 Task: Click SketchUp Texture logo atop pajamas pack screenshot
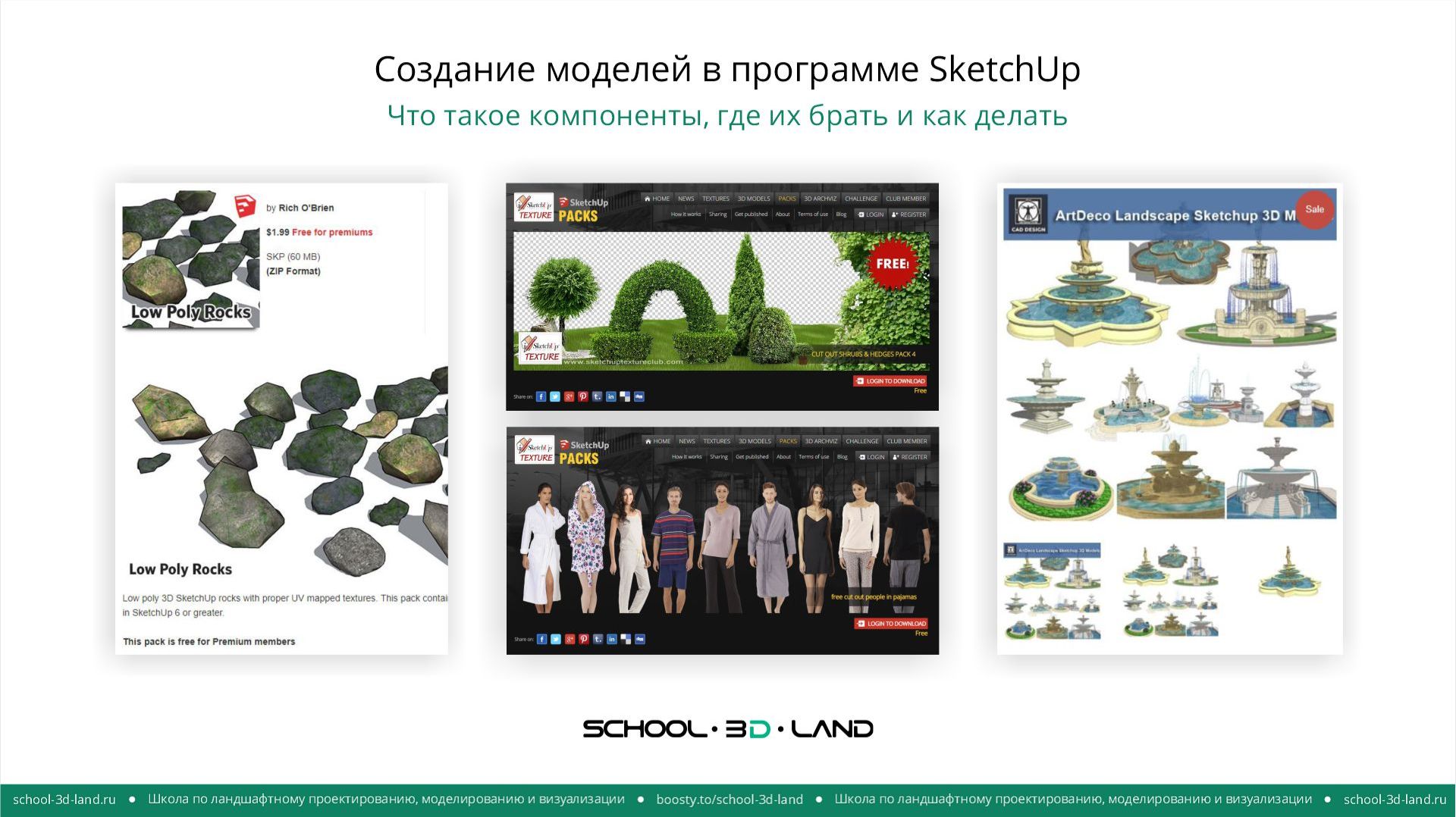click(535, 450)
